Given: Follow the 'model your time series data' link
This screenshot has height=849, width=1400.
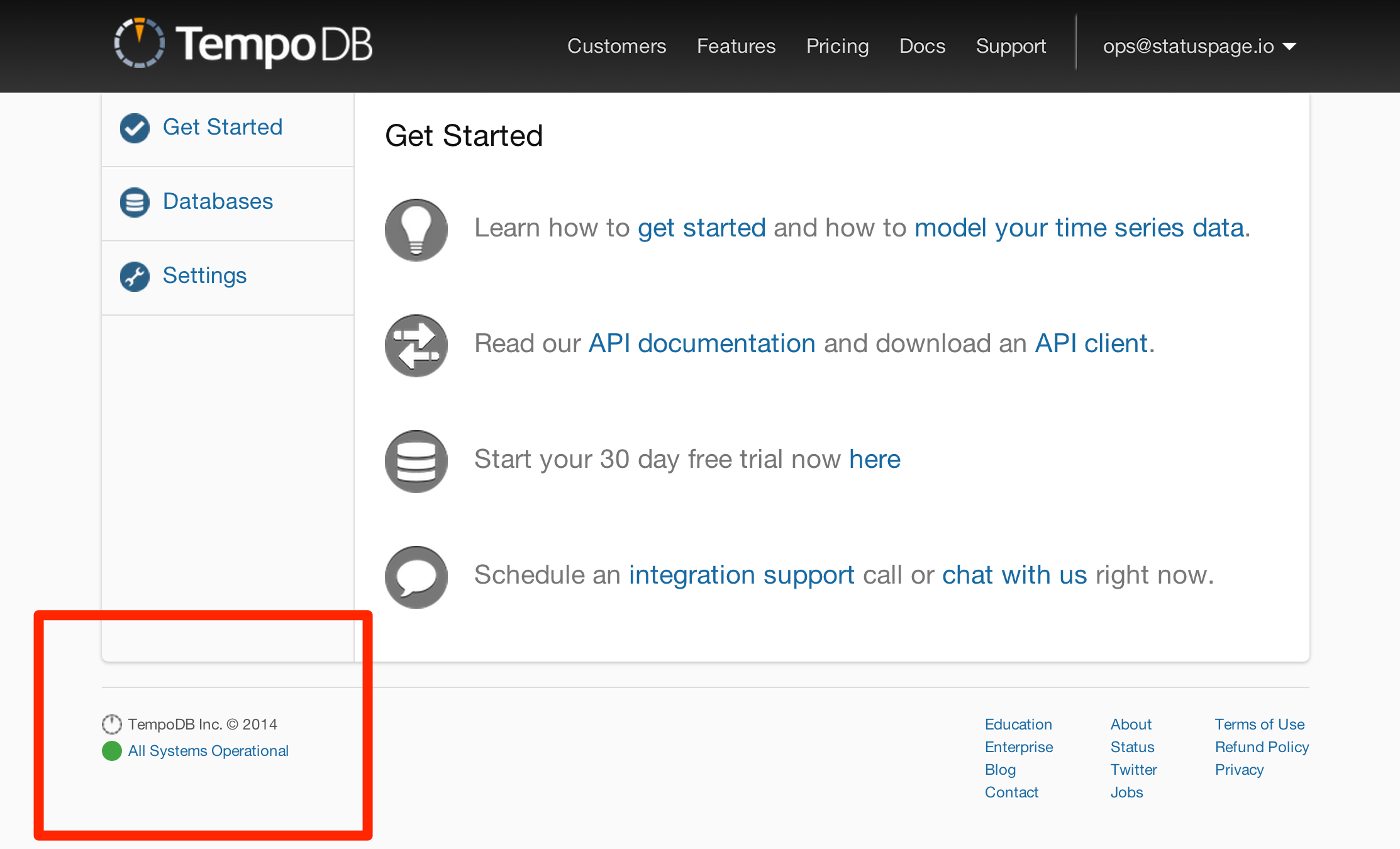Looking at the screenshot, I should 1079,228.
